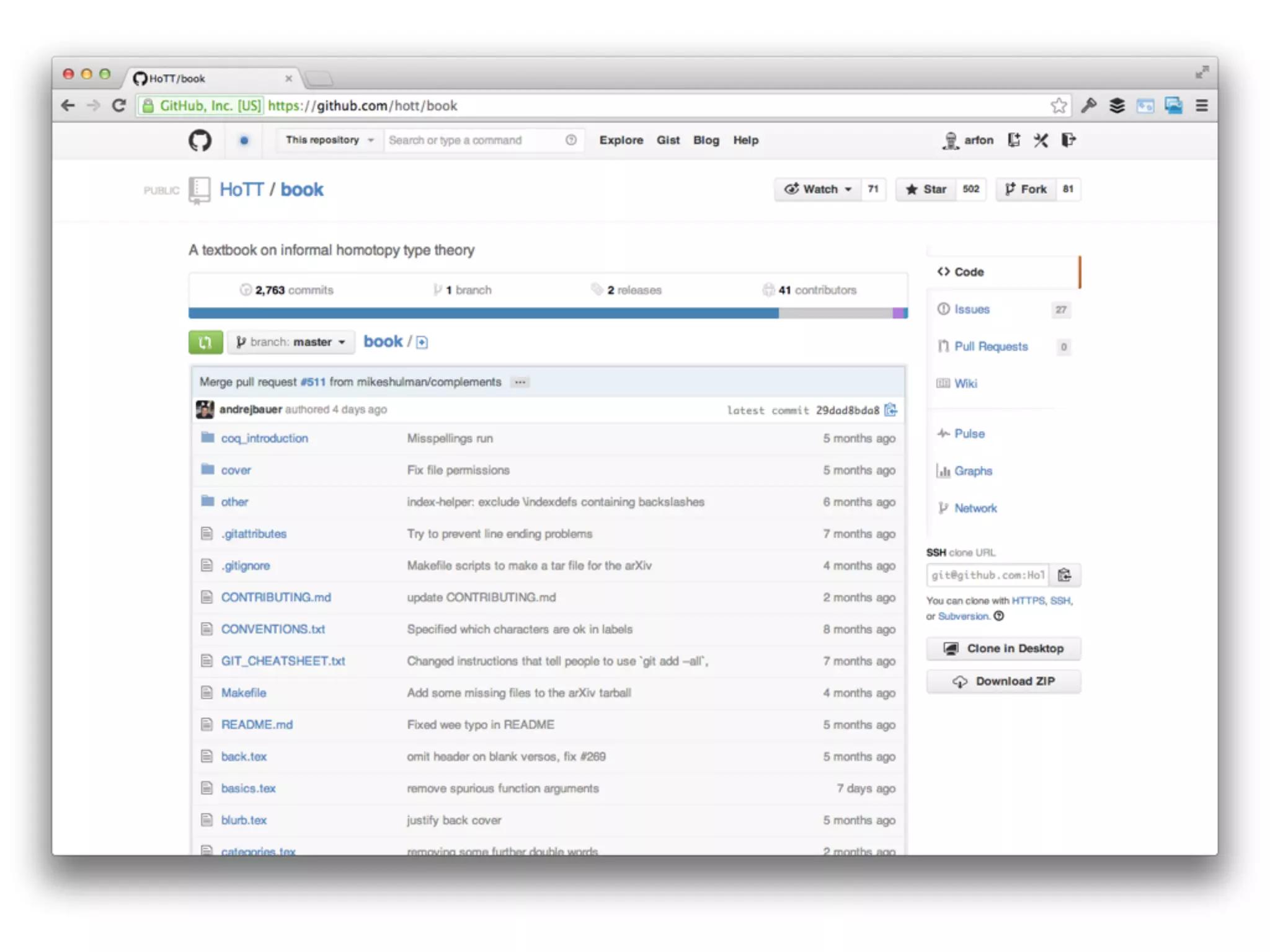Click the create new file plus icon
Image resolution: width=1270 pixels, height=952 pixels.
pos(422,342)
